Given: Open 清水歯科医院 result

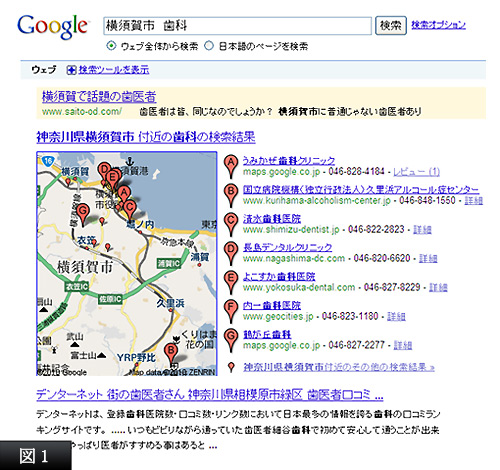Looking at the screenshot, I should [x=272, y=219].
